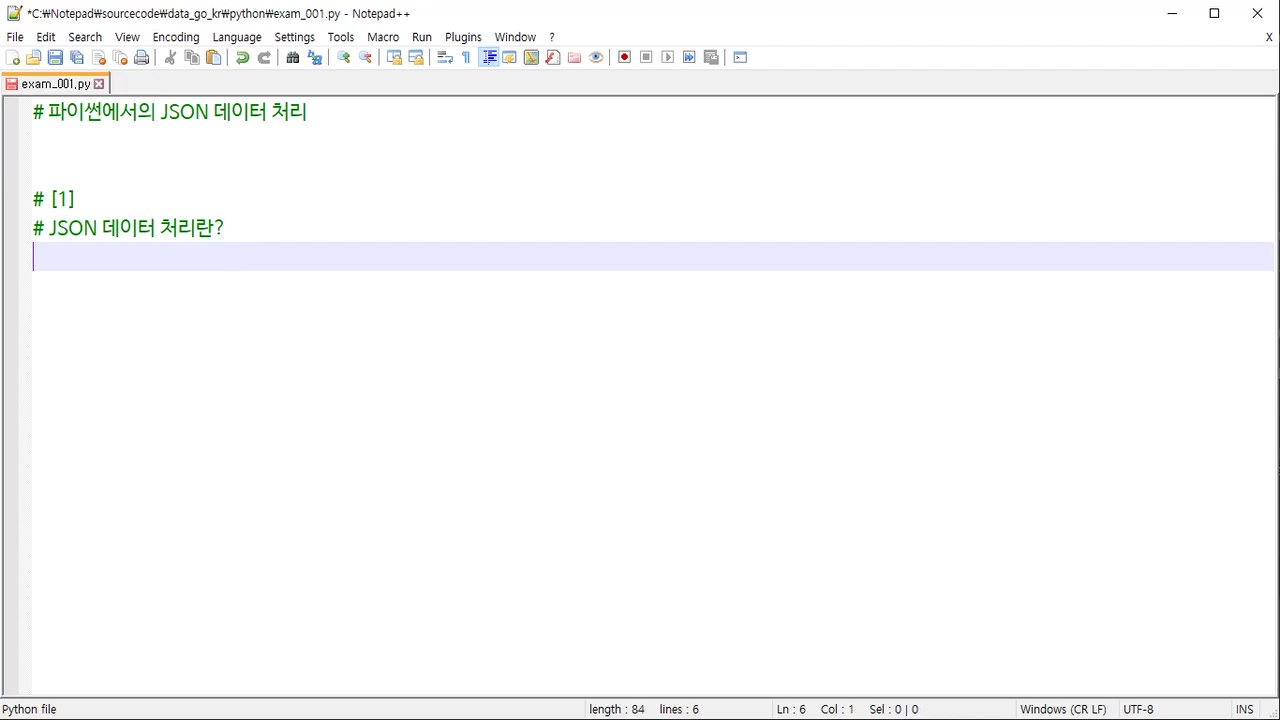This screenshot has width=1280, height=720.
Task: Toggle show all characters pilcrow icon
Action: pyautogui.click(x=466, y=58)
